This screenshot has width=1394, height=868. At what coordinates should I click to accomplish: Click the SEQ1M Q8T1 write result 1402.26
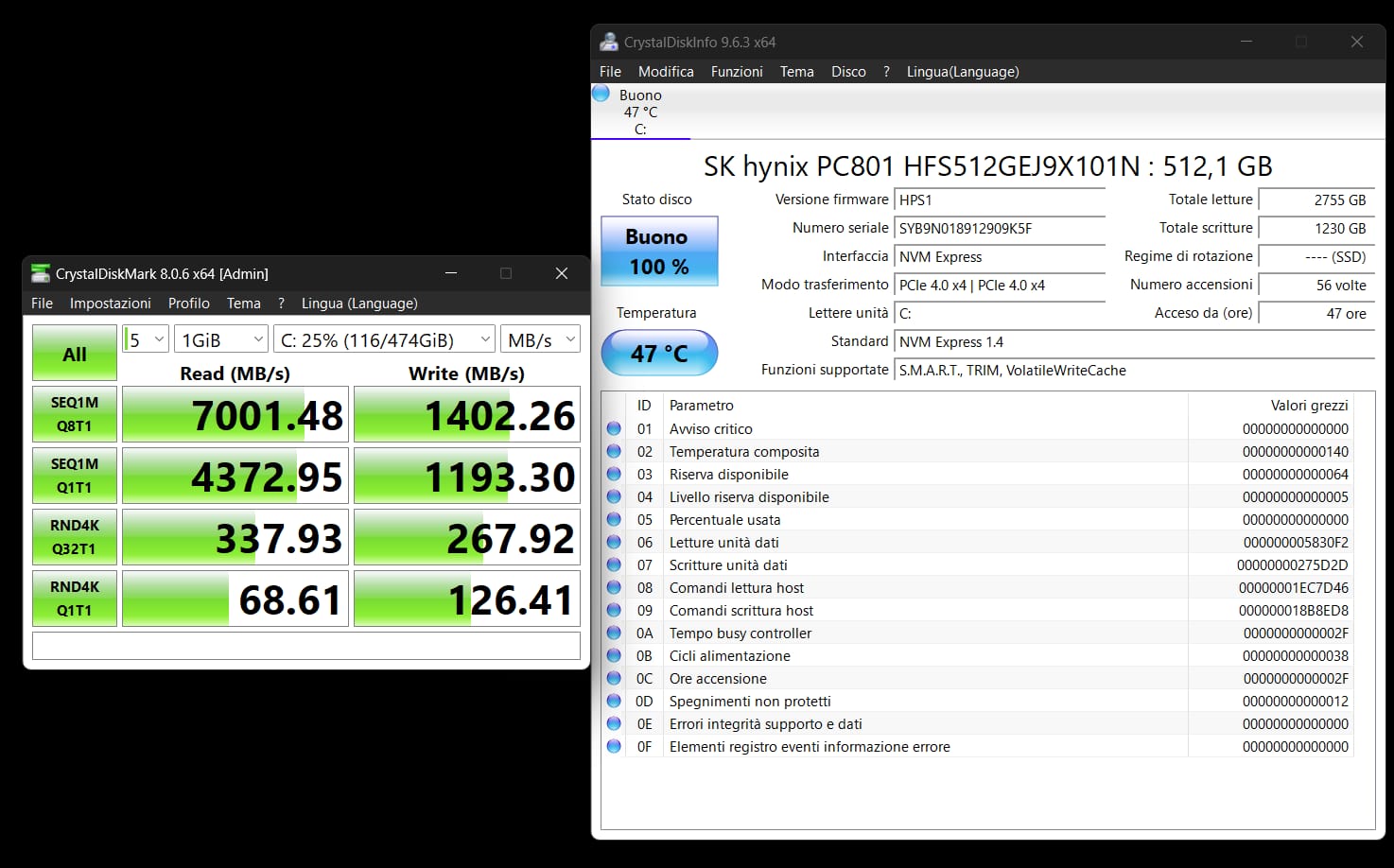coord(467,414)
